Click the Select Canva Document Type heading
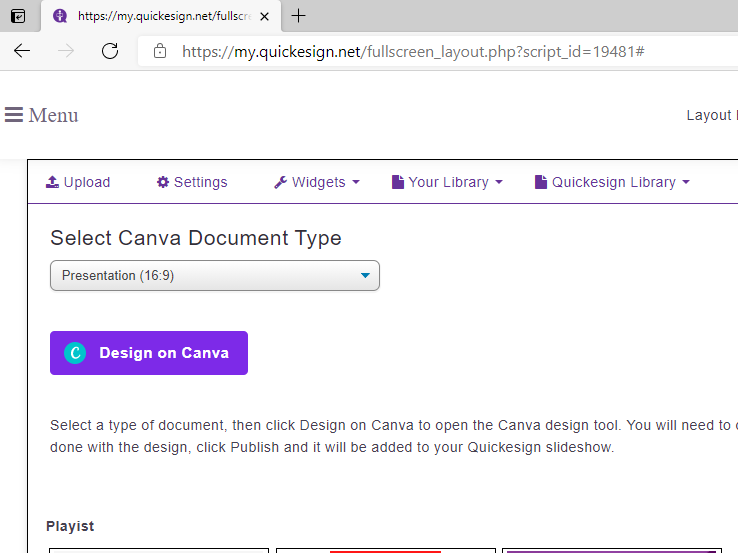This screenshot has height=553, width=738. tap(196, 238)
